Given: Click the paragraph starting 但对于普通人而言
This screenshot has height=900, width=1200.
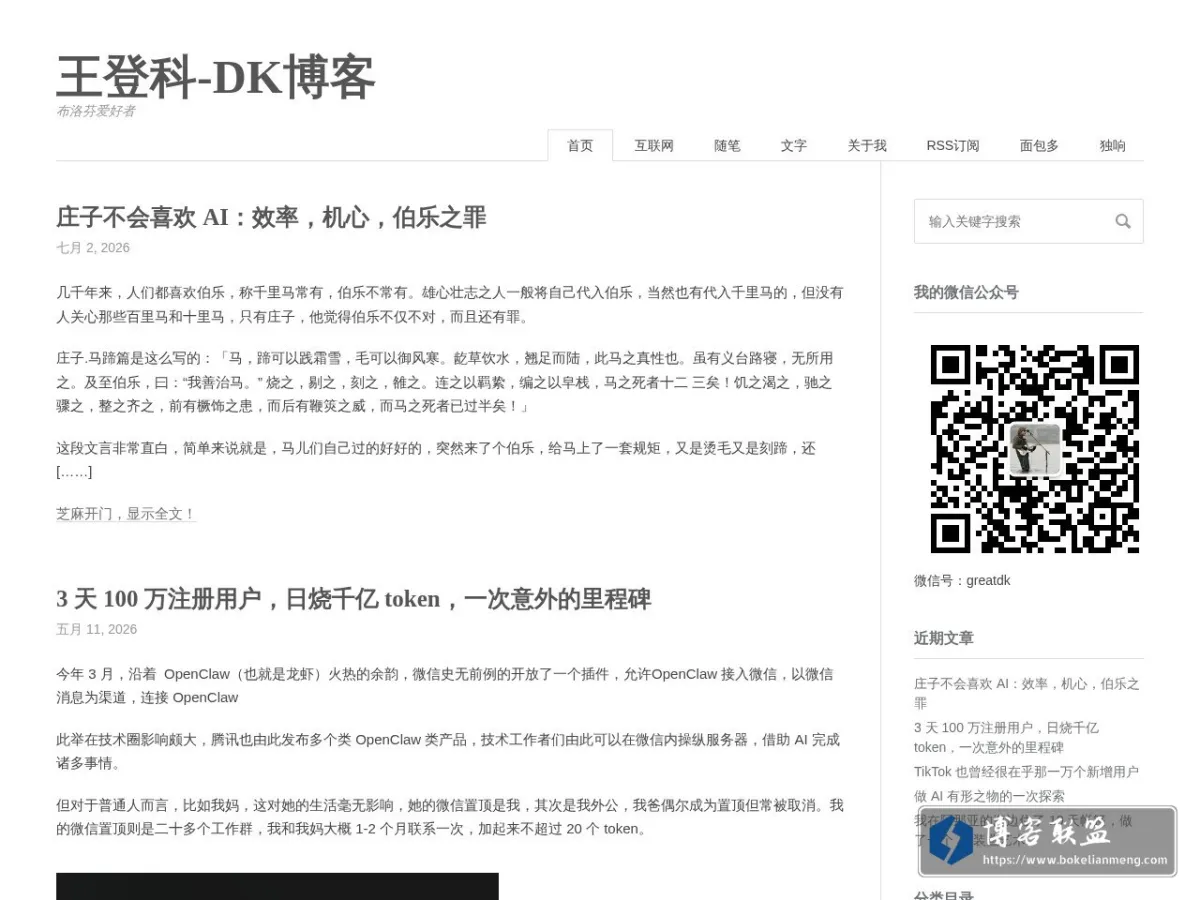Looking at the screenshot, I should click(450, 816).
